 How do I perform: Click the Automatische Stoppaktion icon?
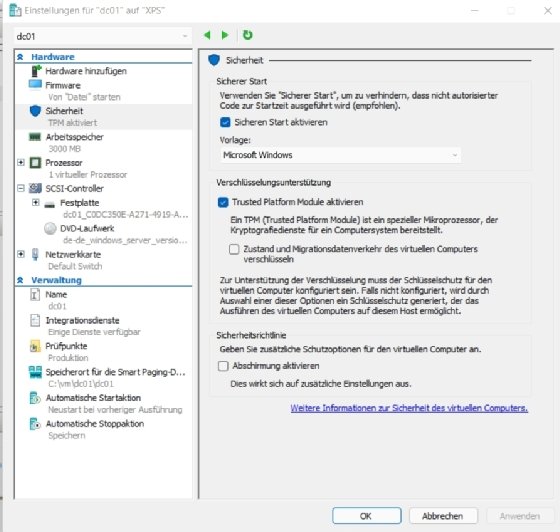tap(35, 424)
